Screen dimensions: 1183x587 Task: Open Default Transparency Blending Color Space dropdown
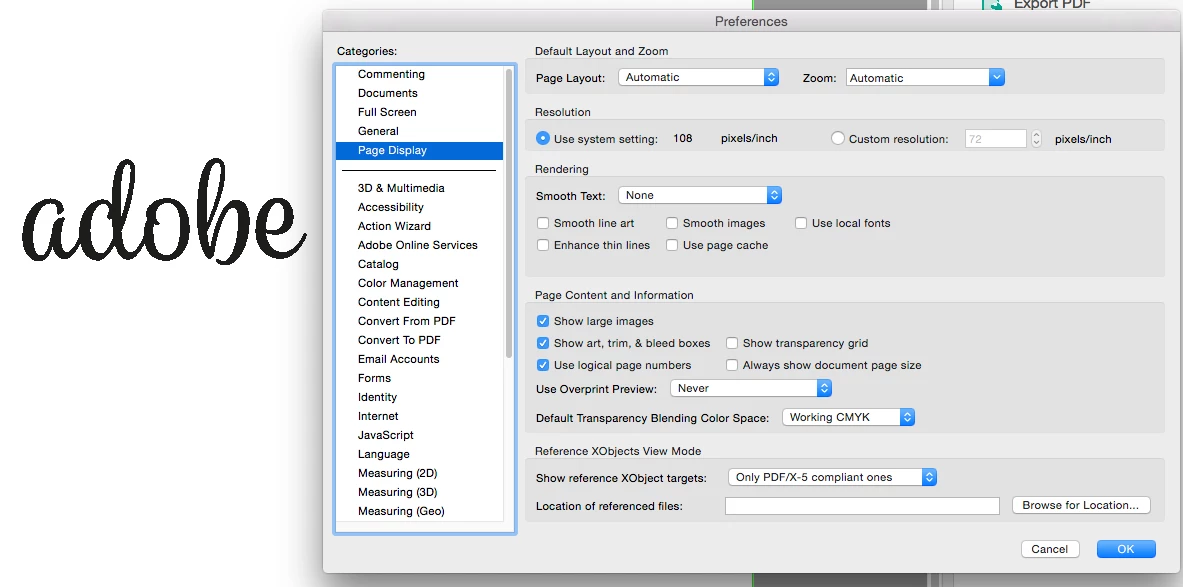point(849,416)
